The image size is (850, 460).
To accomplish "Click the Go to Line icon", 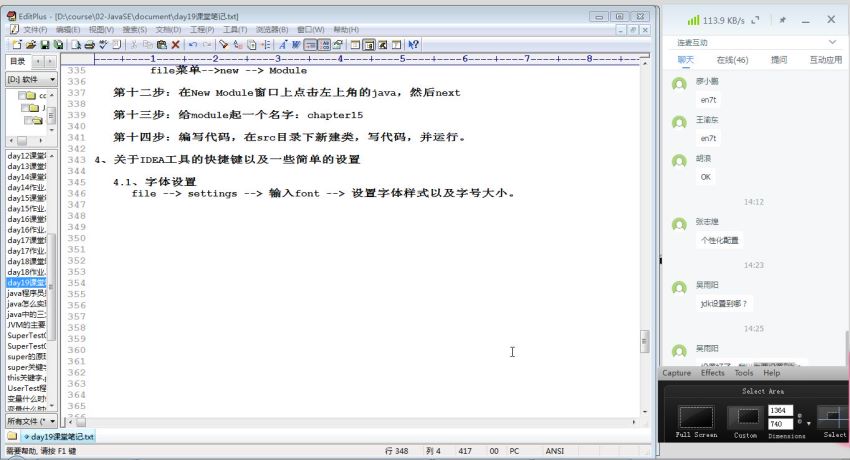I will pos(266,45).
